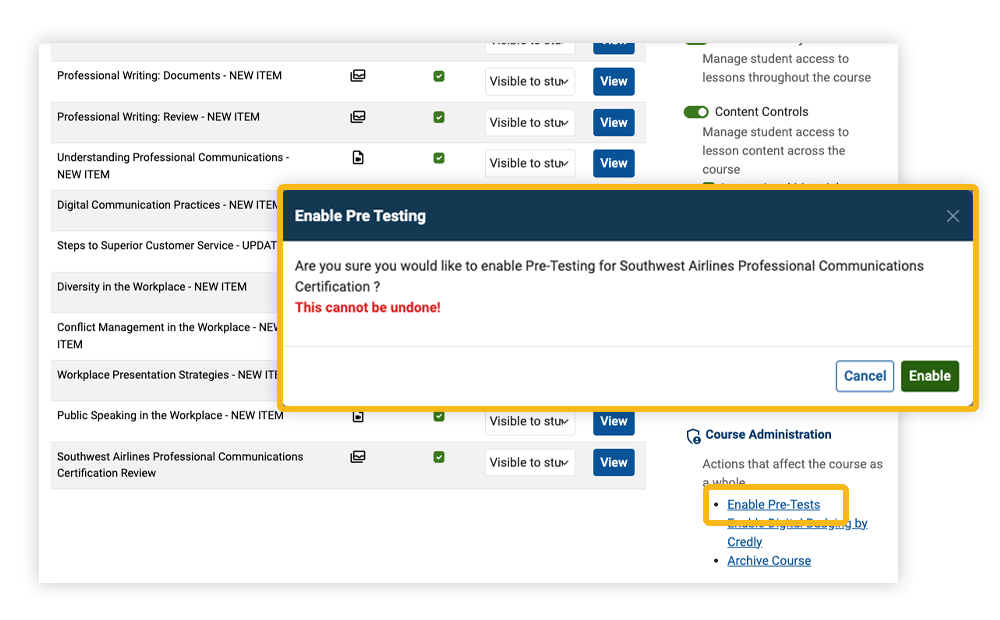
Task: Click the document icon for Public Speaking in the Workplace
Action: coord(358,416)
